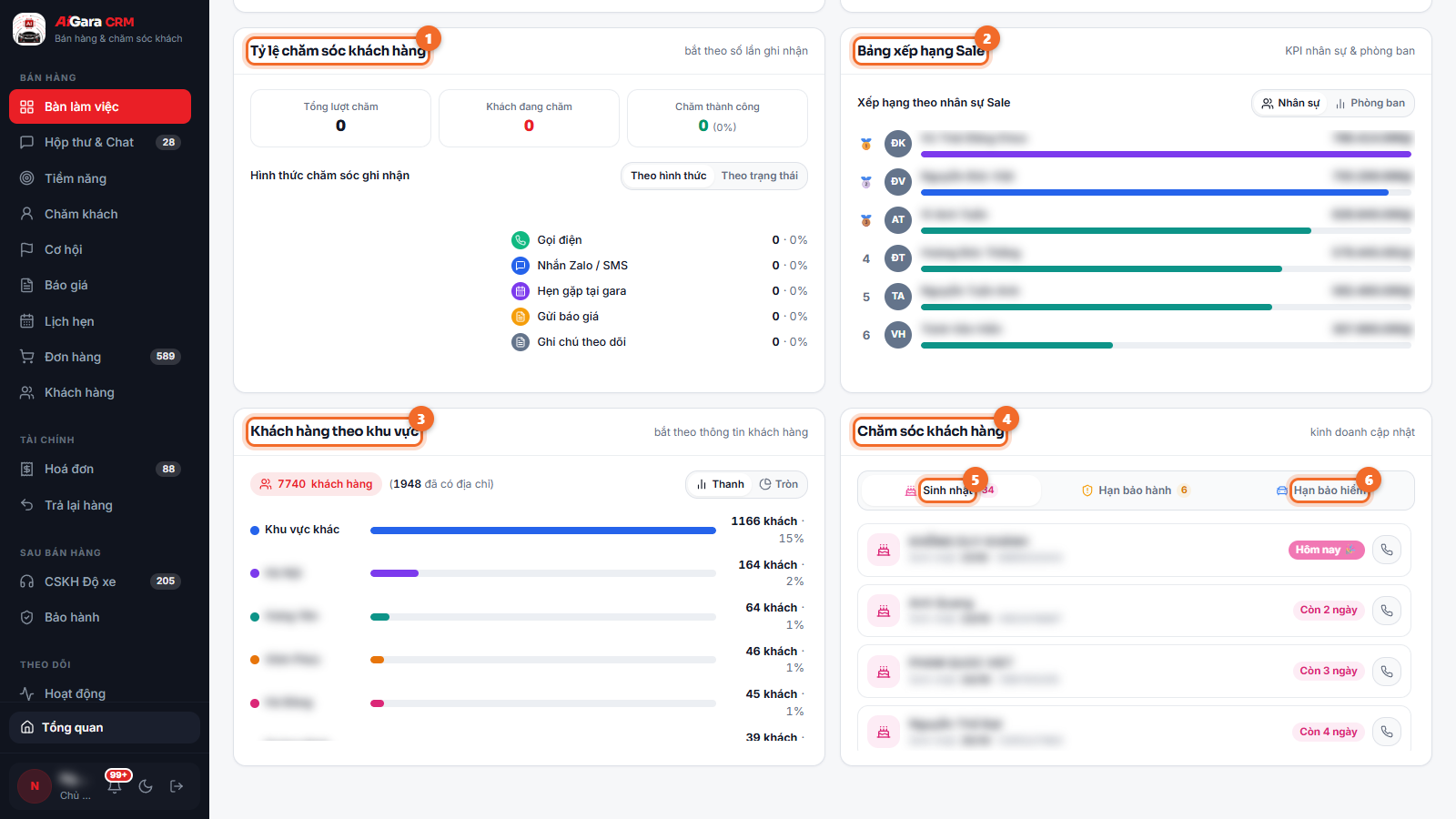Call the customer marked Hôm nay
Screen dimensions: 1456x819
tap(1387, 550)
